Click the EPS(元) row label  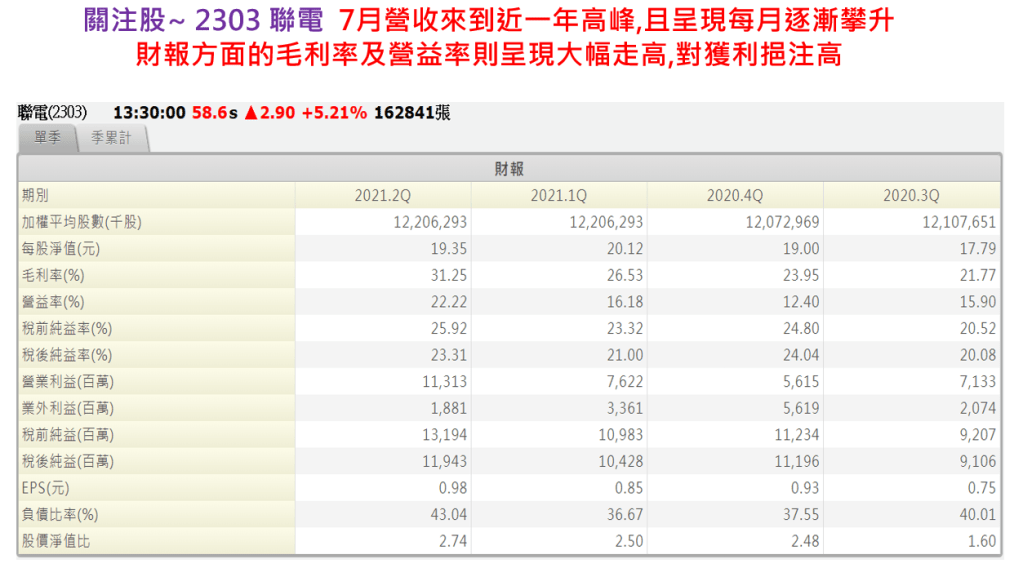coord(46,488)
